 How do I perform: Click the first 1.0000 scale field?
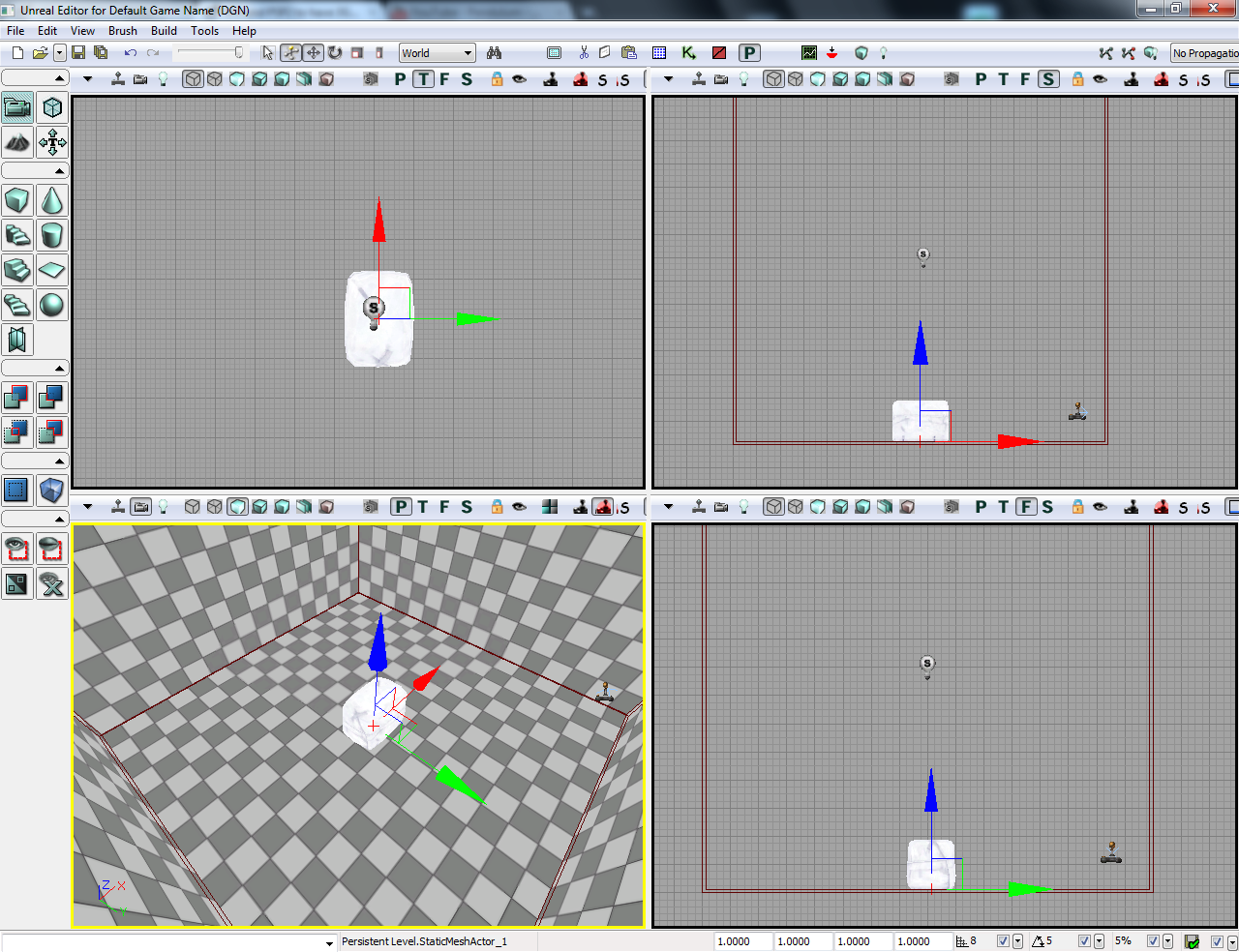click(743, 940)
